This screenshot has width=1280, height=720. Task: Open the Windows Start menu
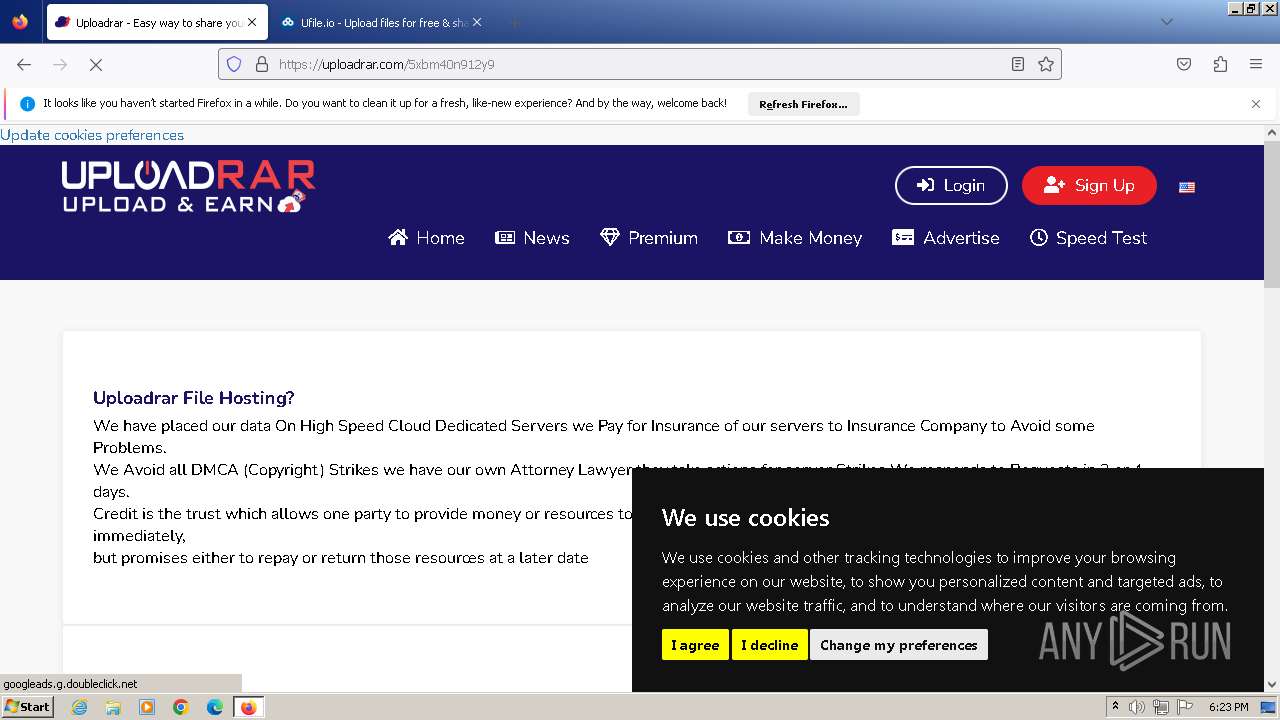point(28,707)
